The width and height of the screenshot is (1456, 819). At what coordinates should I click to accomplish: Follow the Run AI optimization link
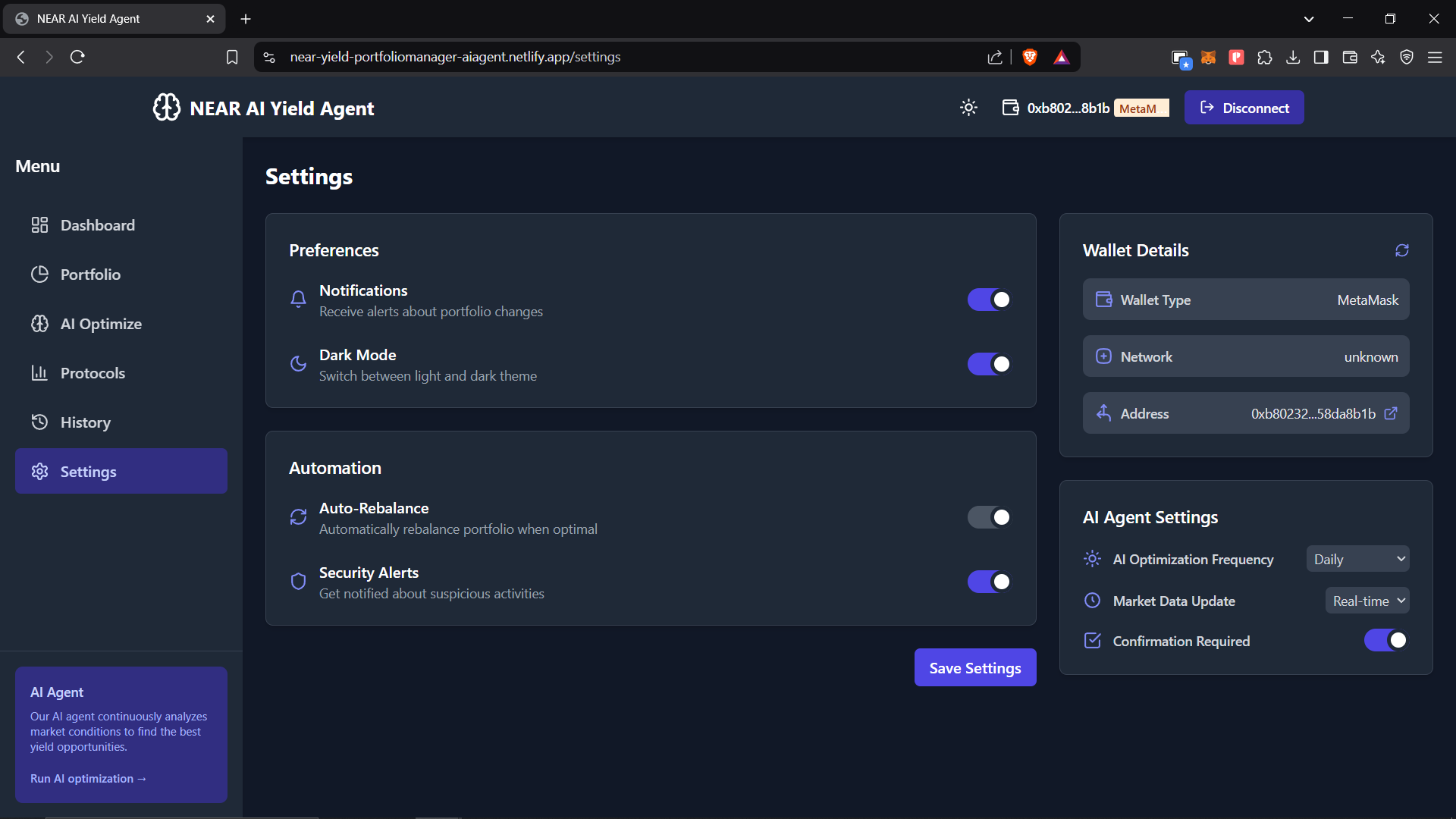pos(88,779)
